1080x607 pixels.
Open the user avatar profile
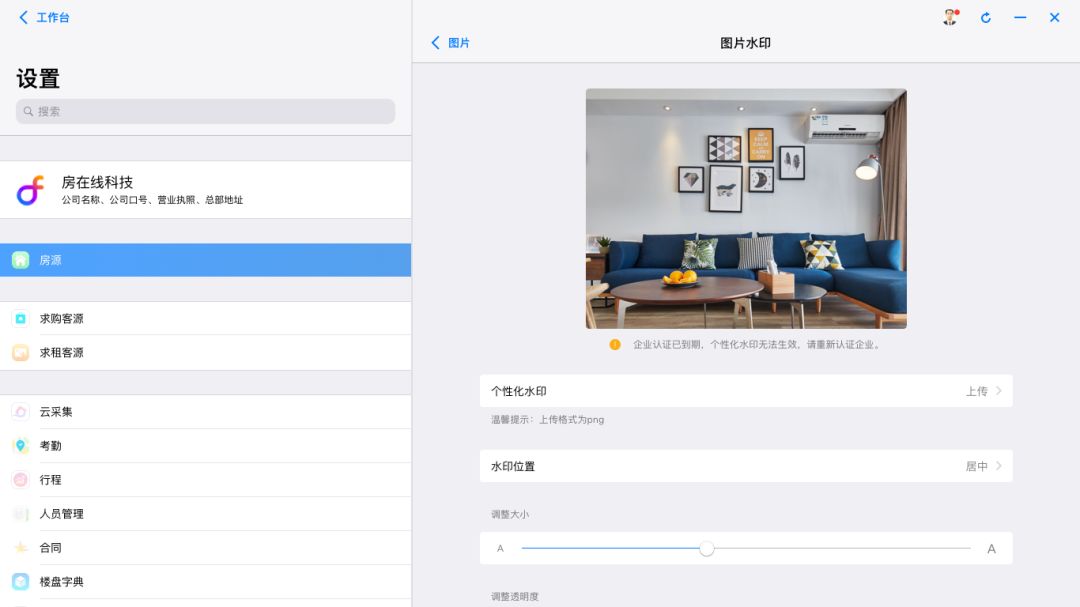tap(950, 17)
